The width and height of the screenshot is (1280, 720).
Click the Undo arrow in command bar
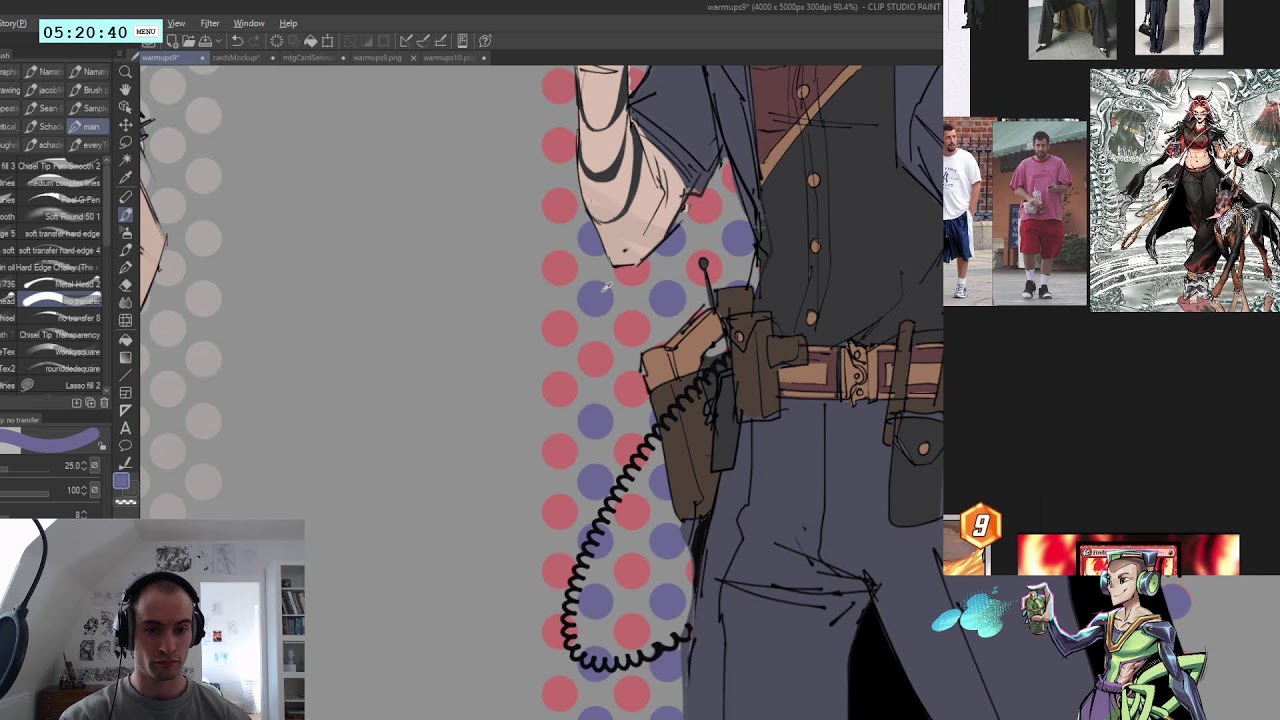(x=237, y=41)
